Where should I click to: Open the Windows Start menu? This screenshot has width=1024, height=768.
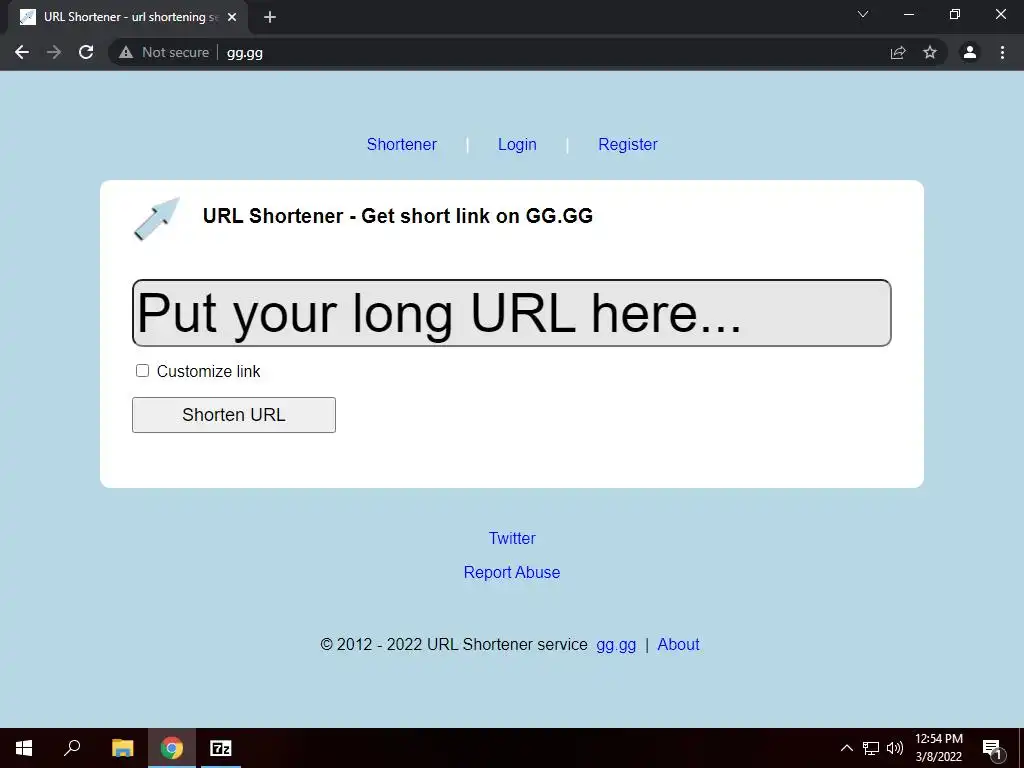tap(24, 748)
